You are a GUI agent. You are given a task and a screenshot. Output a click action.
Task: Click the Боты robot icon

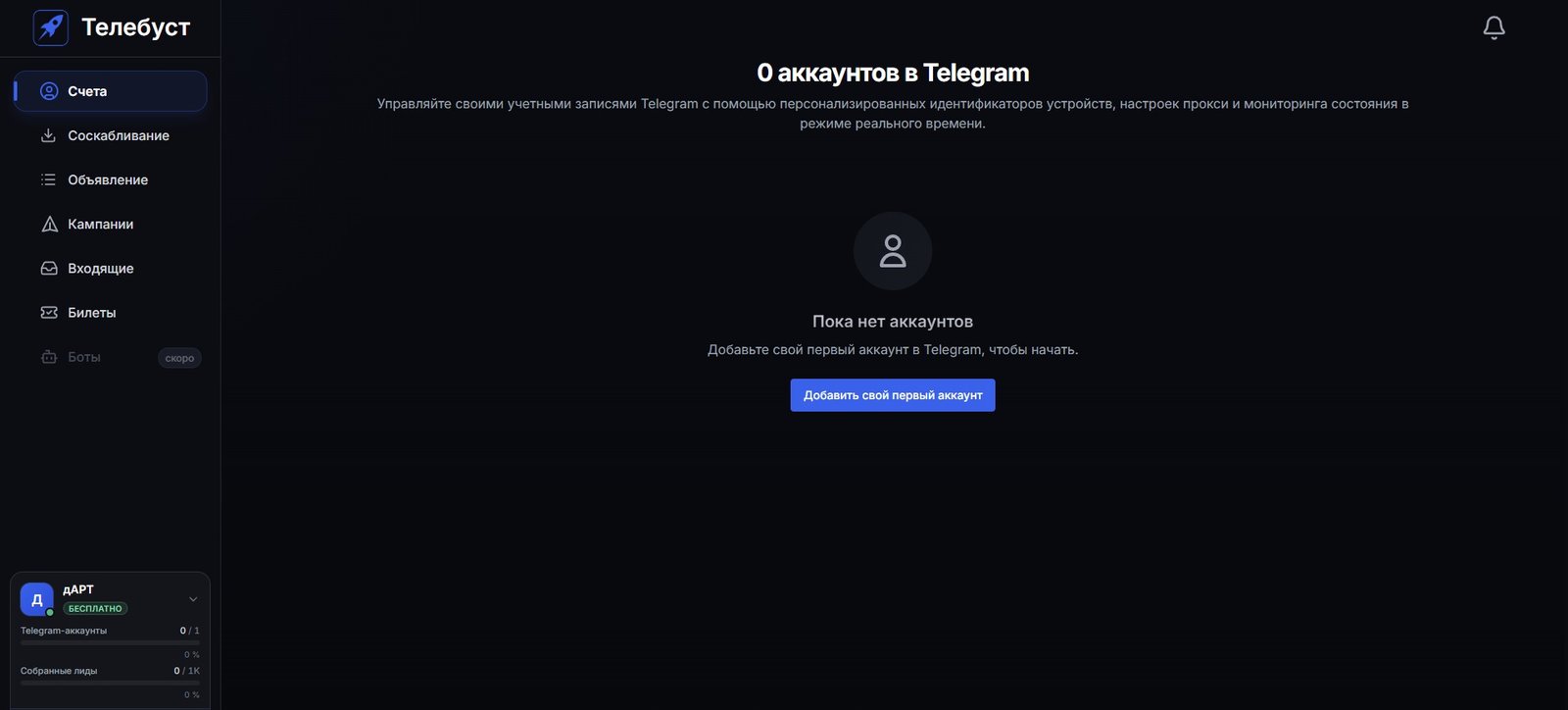49,357
